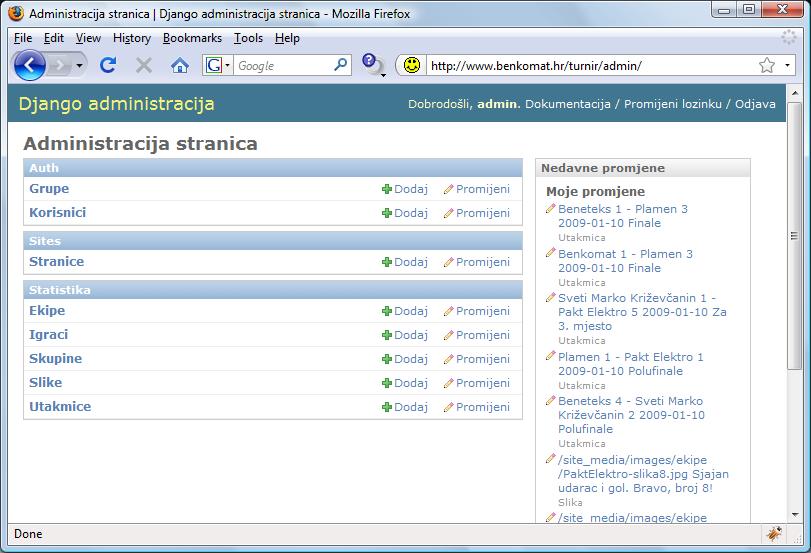811x553 pixels.
Task: Open the Slike model link
Action: tap(46, 382)
